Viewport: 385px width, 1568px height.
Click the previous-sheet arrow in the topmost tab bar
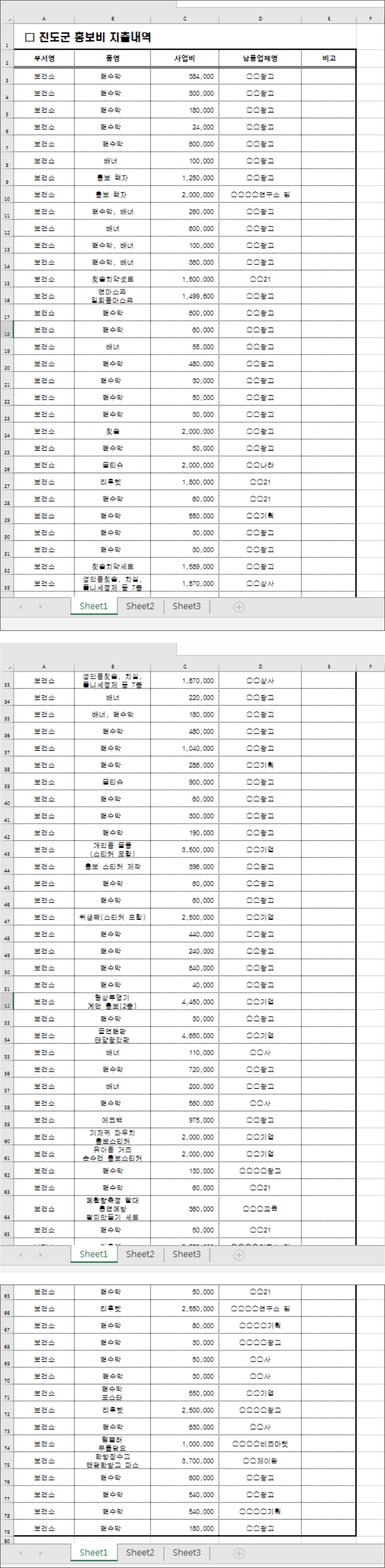[x=21, y=607]
